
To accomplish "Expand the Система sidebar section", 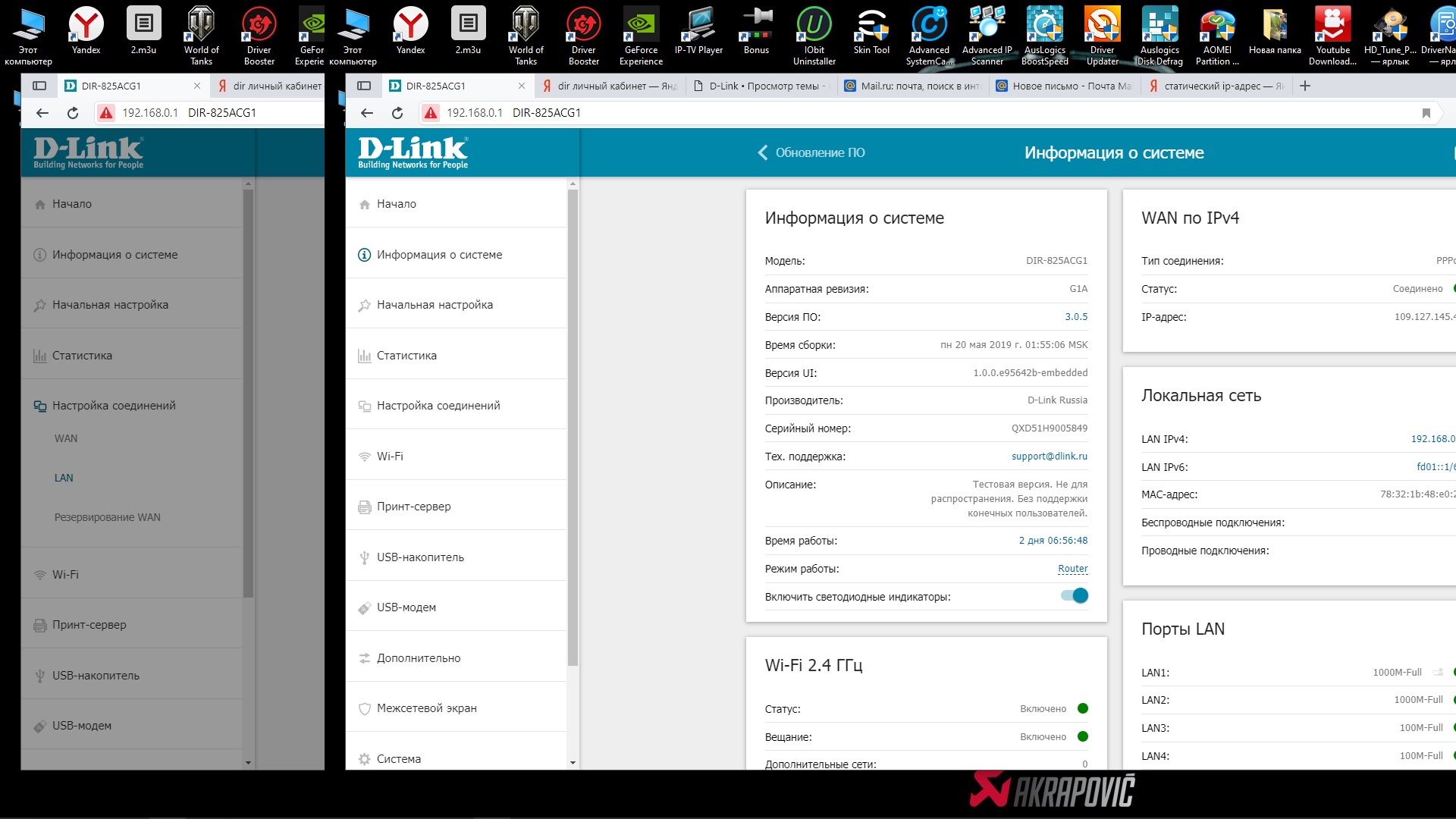I will tap(399, 758).
